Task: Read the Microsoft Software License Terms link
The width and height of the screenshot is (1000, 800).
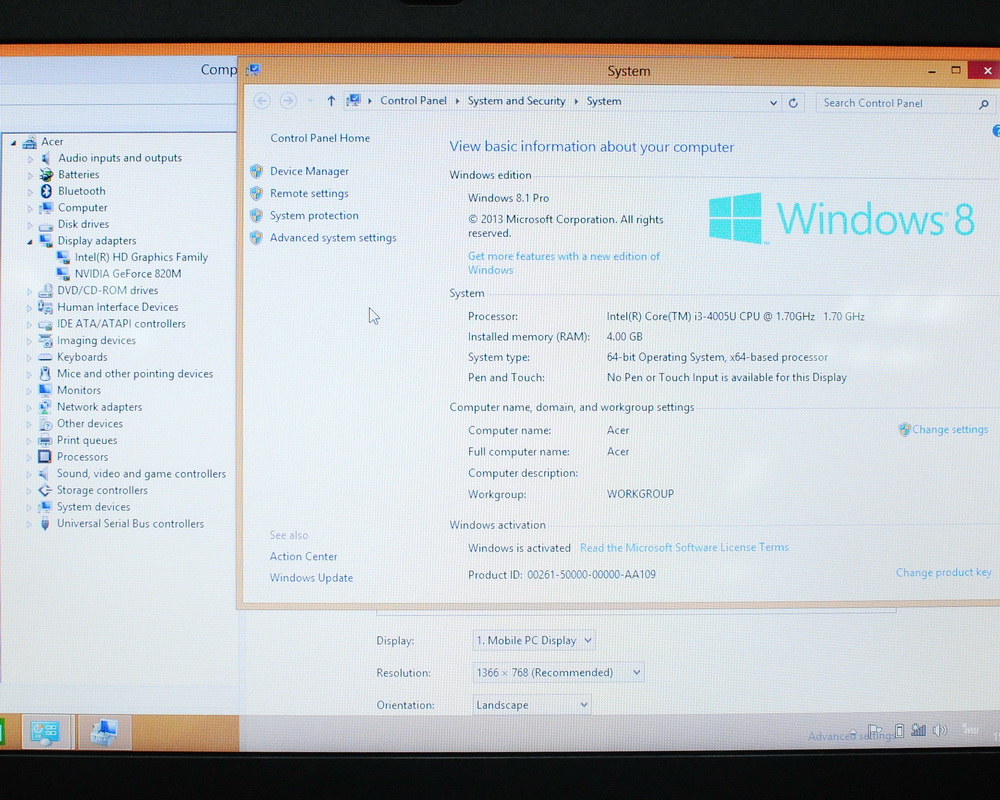Action: click(684, 547)
